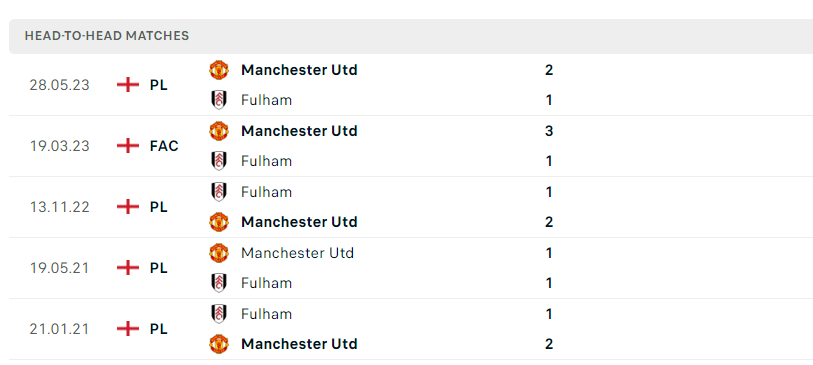Click Manchester Utd crest in 19.03.23 FA Cup match

point(219,131)
